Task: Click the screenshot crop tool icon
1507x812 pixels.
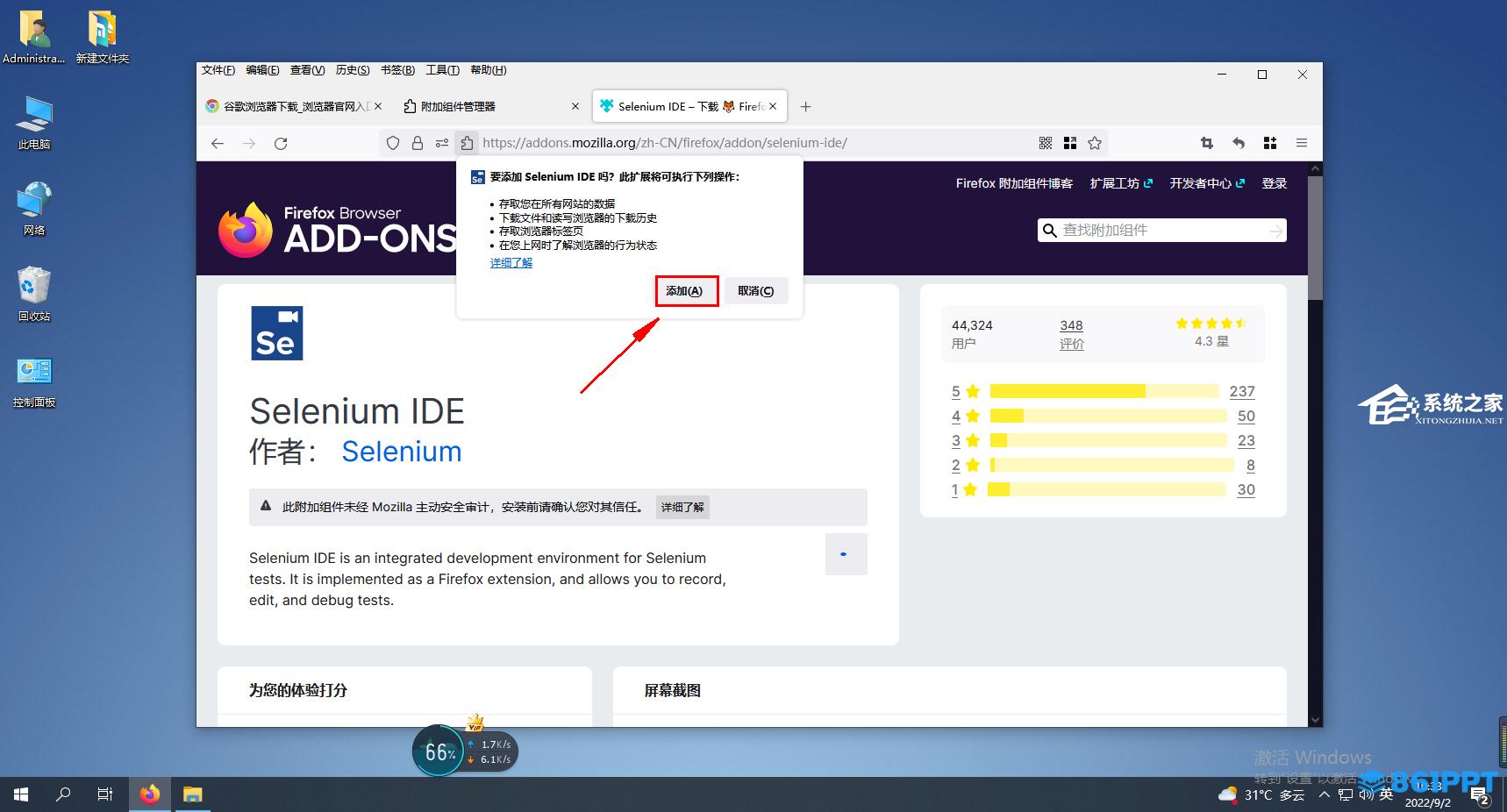Action: (x=1207, y=143)
